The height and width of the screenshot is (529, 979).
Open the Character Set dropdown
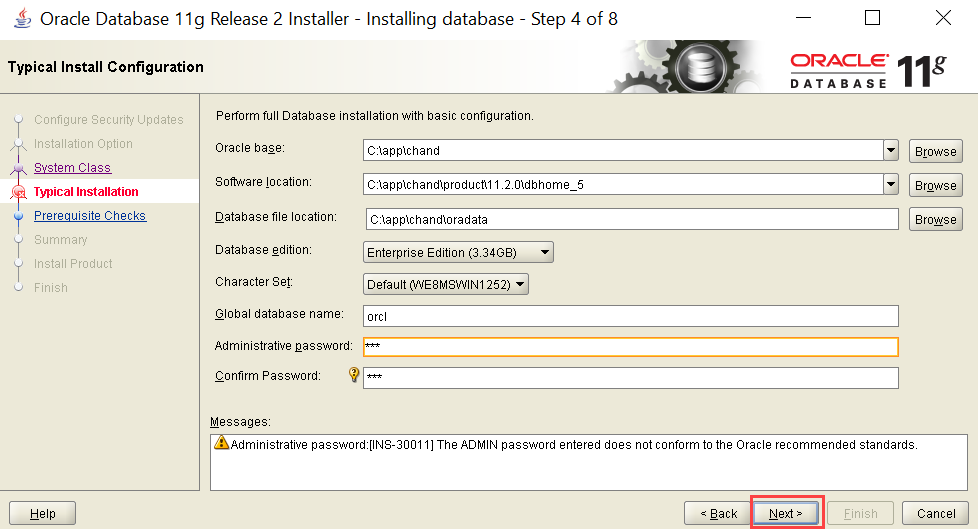pyautogui.click(x=445, y=284)
